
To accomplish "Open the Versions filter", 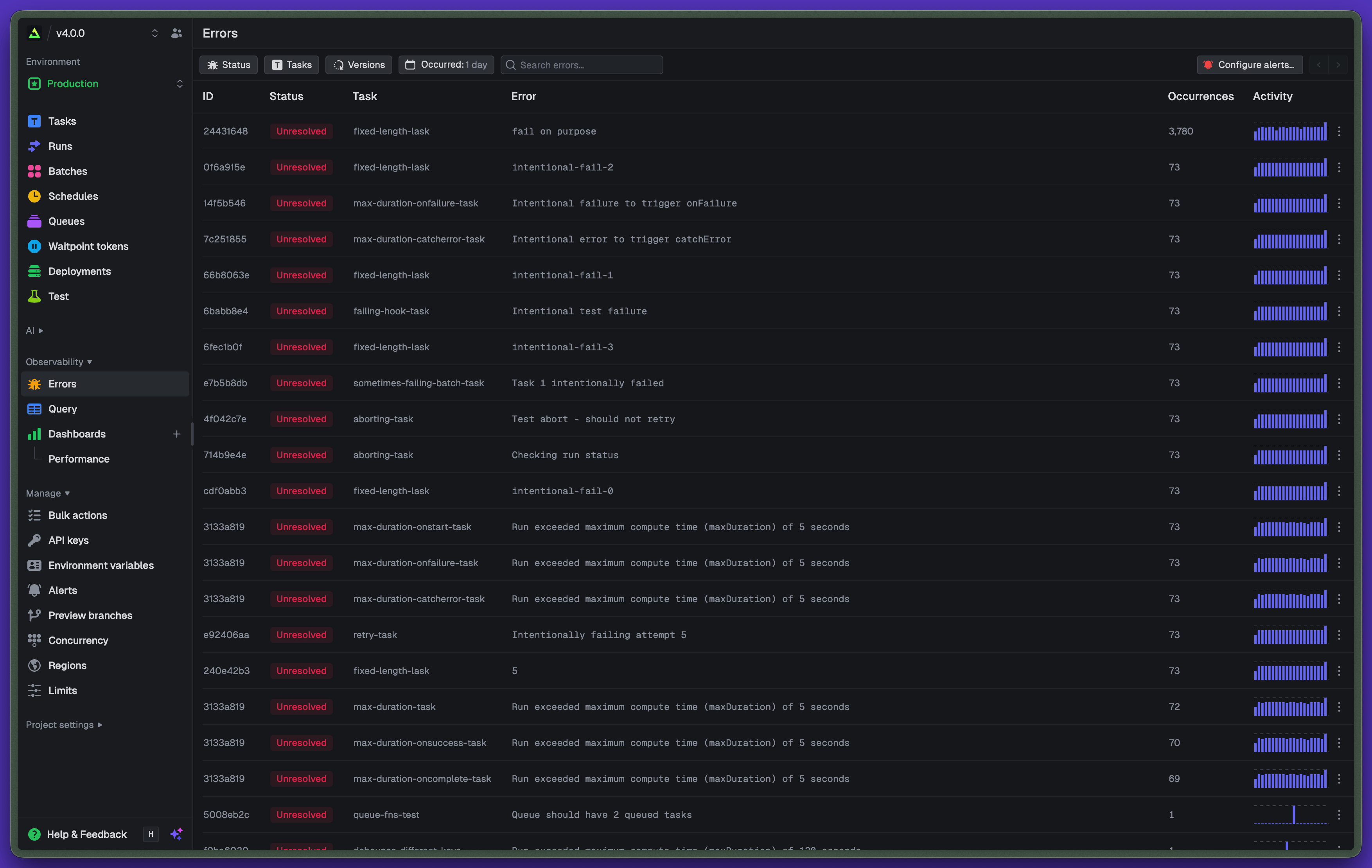I will tap(359, 65).
